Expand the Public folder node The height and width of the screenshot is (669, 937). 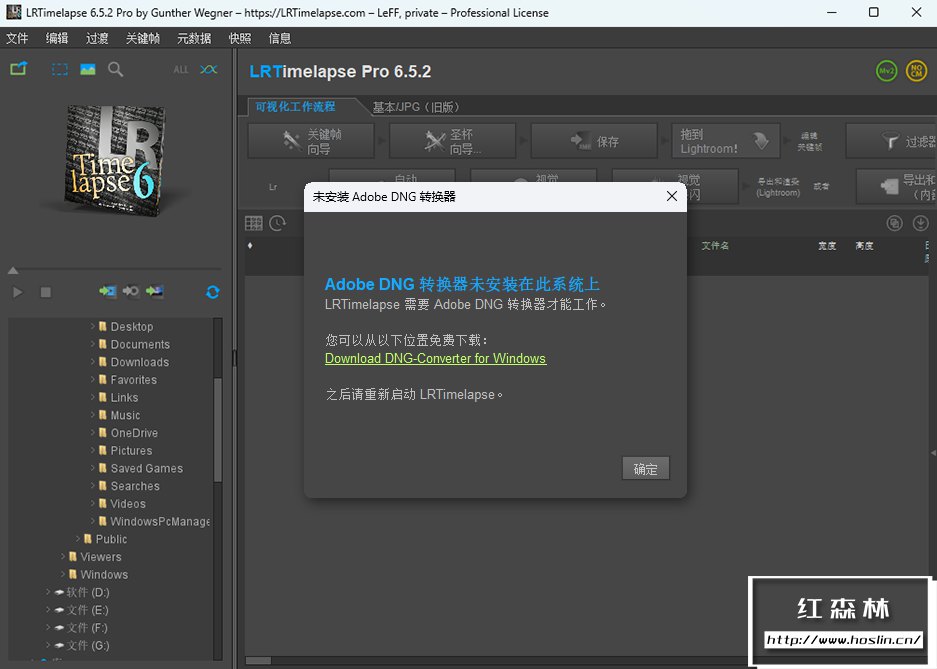(78, 539)
